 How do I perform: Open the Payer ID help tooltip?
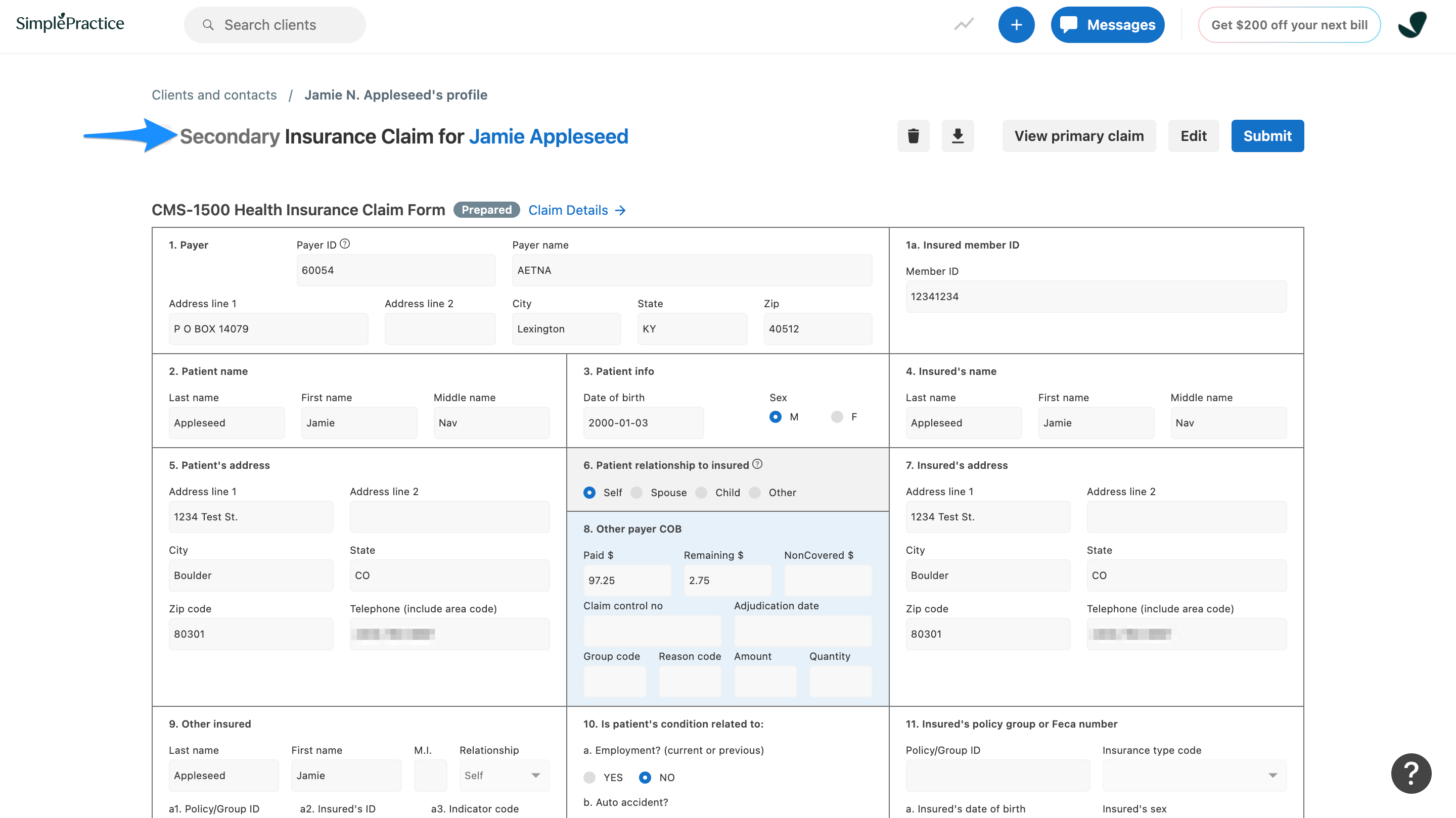click(x=345, y=244)
